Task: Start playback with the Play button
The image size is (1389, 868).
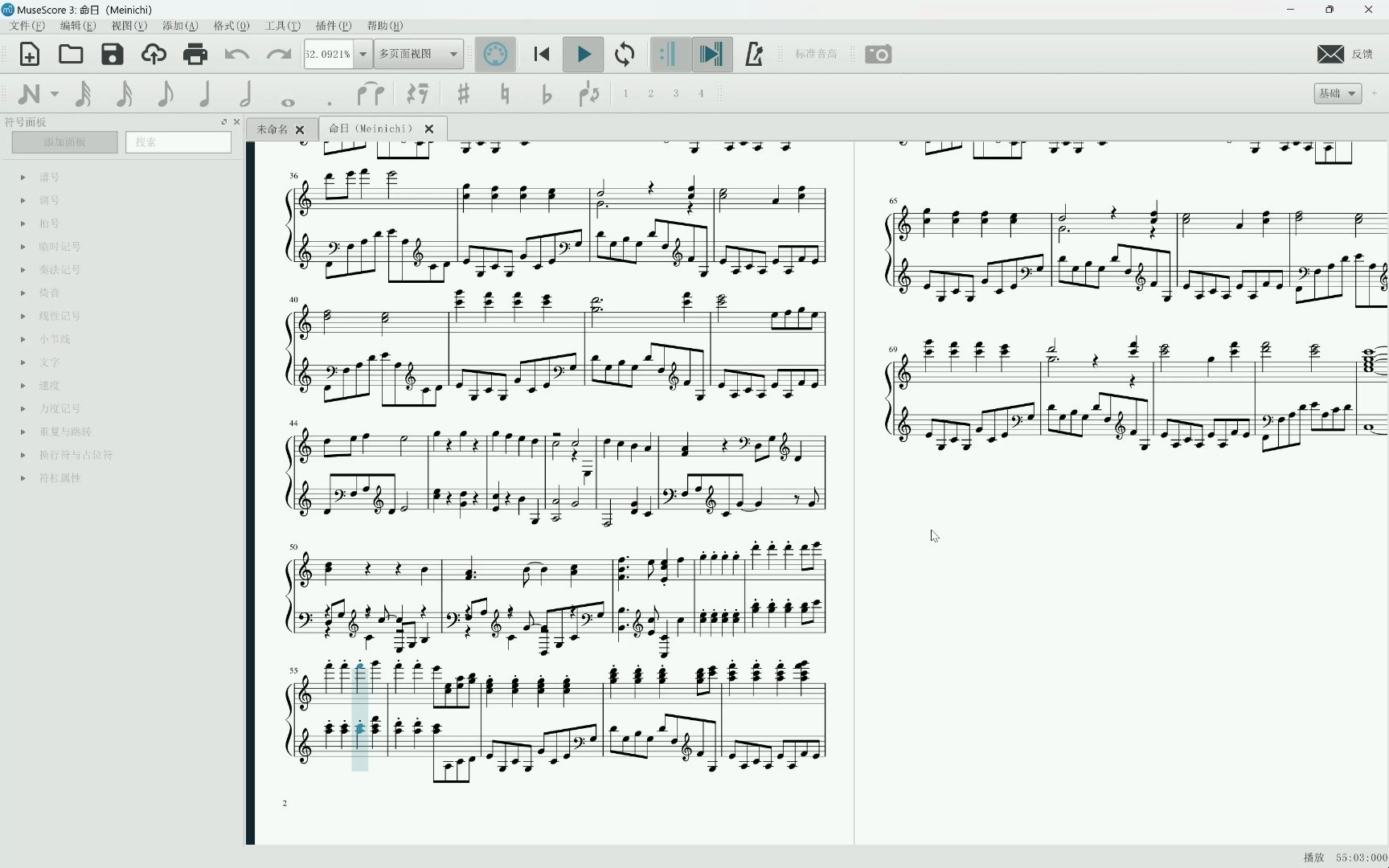Action: [x=584, y=55]
